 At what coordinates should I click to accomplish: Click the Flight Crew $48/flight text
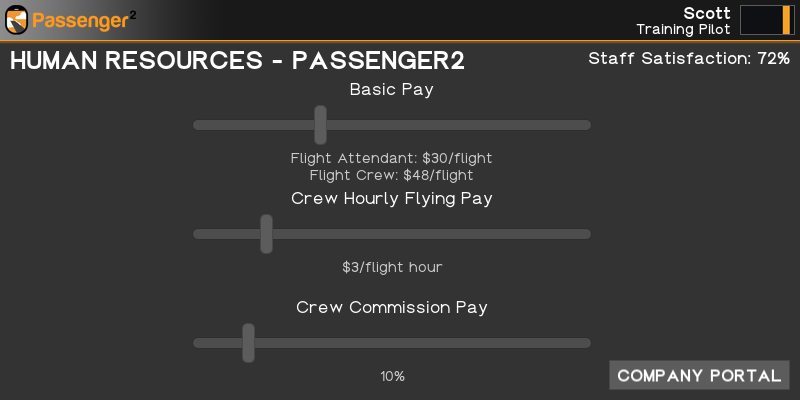pyautogui.click(x=391, y=175)
